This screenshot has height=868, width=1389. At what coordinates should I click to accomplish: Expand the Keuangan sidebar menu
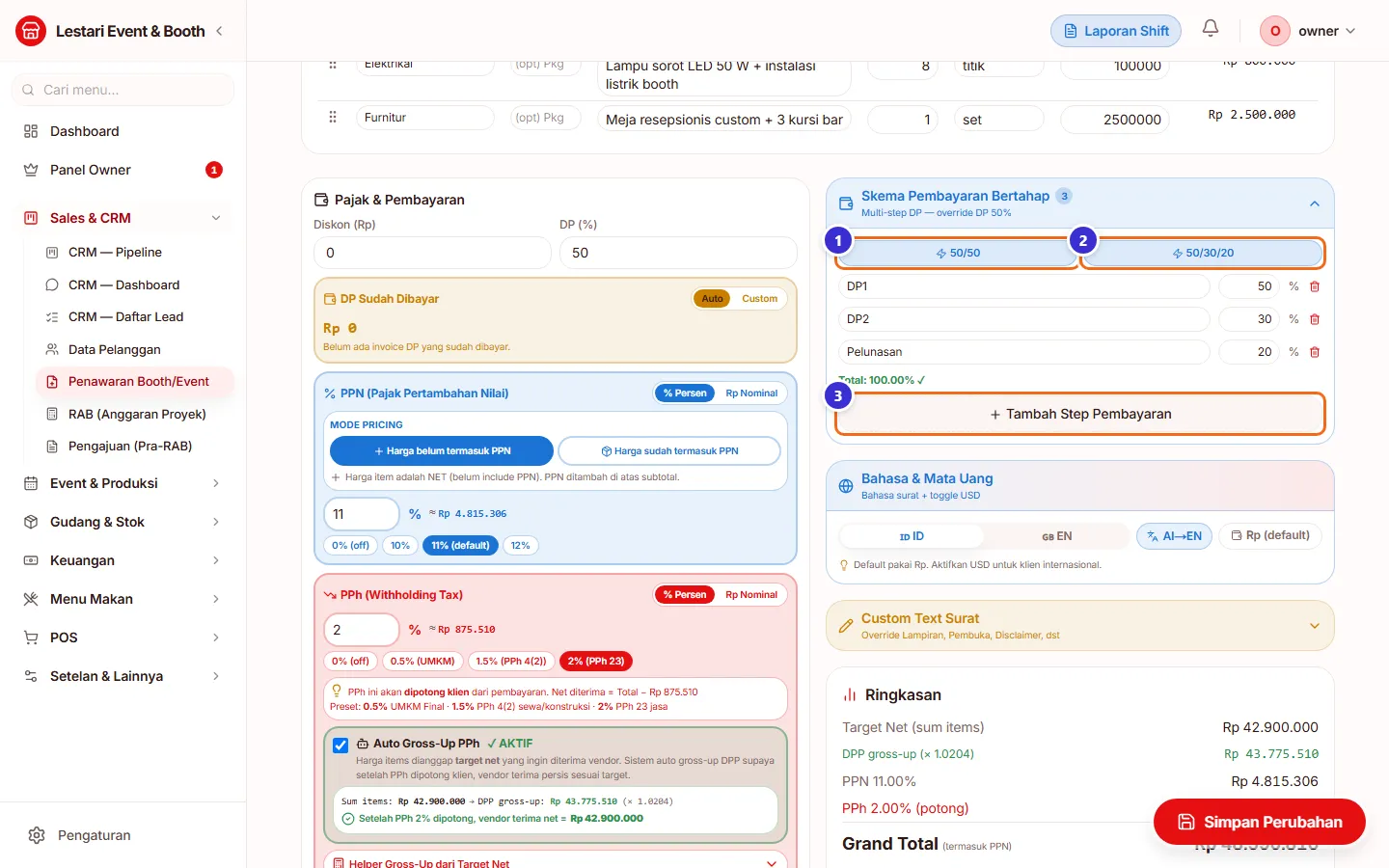coord(123,560)
